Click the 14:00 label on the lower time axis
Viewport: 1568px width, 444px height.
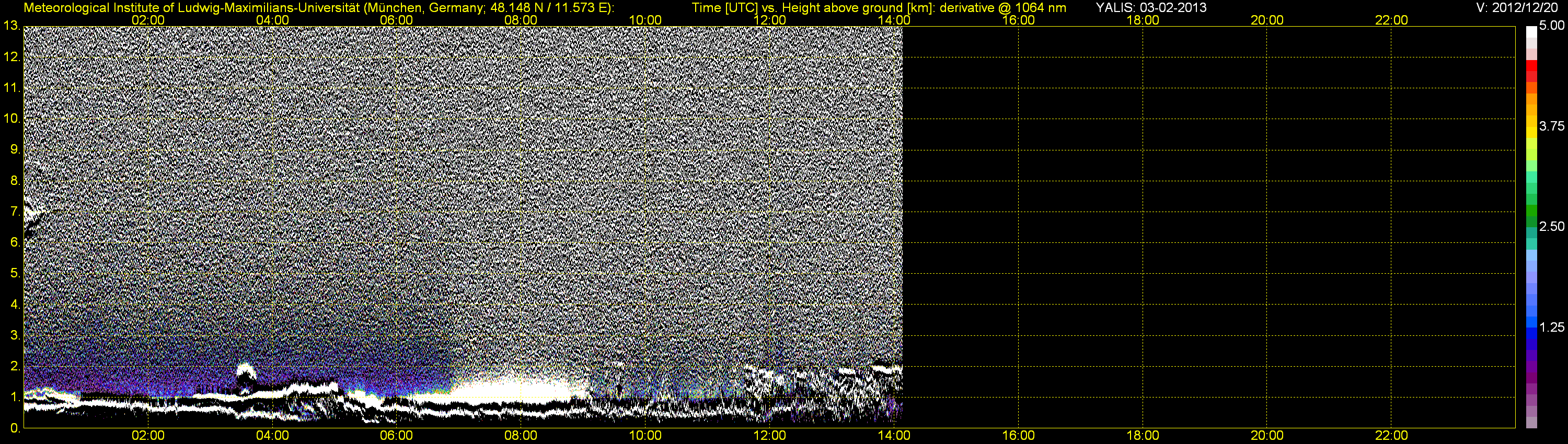pos(894,436)
